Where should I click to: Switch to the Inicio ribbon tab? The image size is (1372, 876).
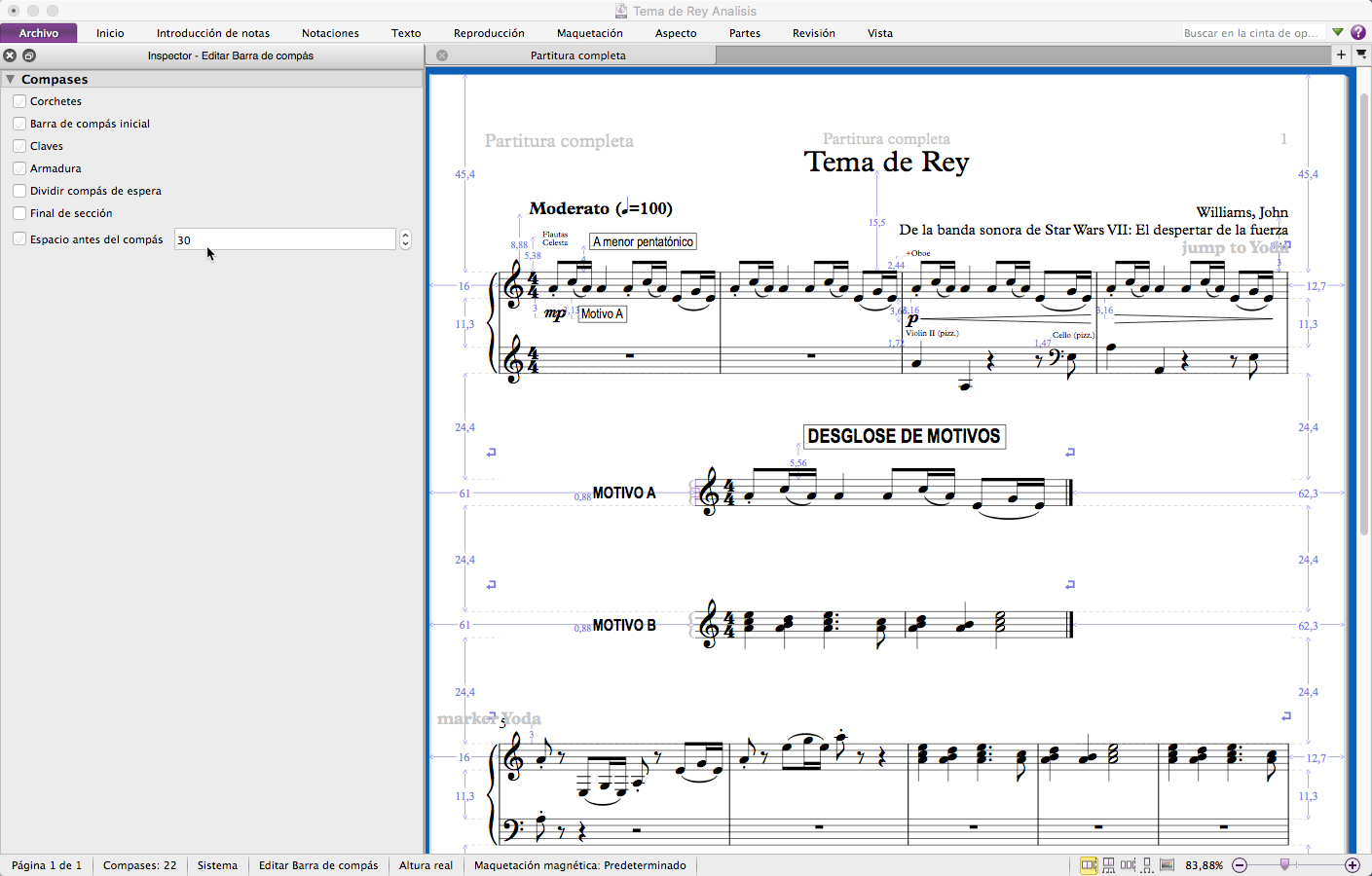(x=110, y=33)
